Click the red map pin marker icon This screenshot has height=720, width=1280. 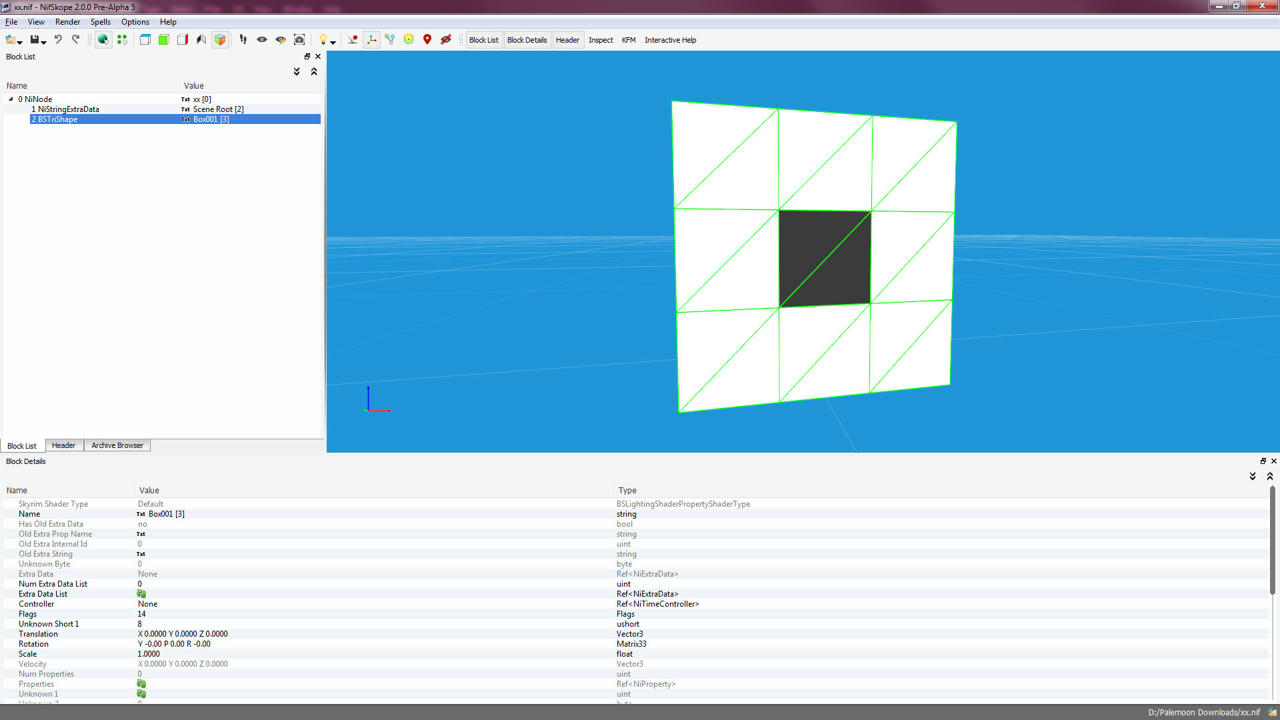click(x=427, y=40)
